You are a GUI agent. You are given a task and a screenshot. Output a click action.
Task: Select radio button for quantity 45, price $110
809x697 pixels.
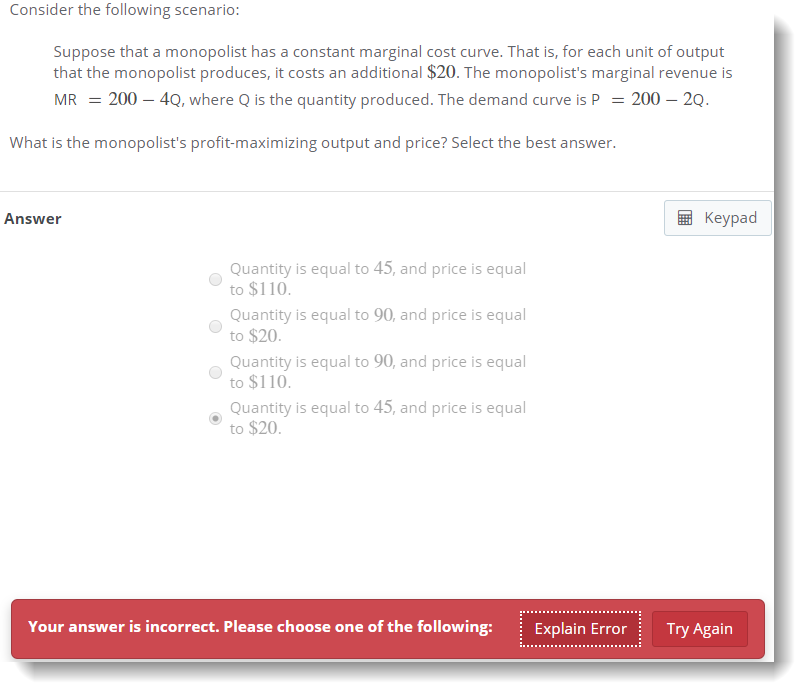215,280
